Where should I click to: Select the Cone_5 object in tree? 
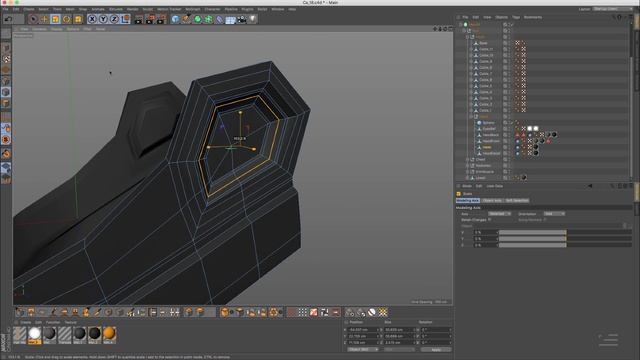[x=485, y=86]
